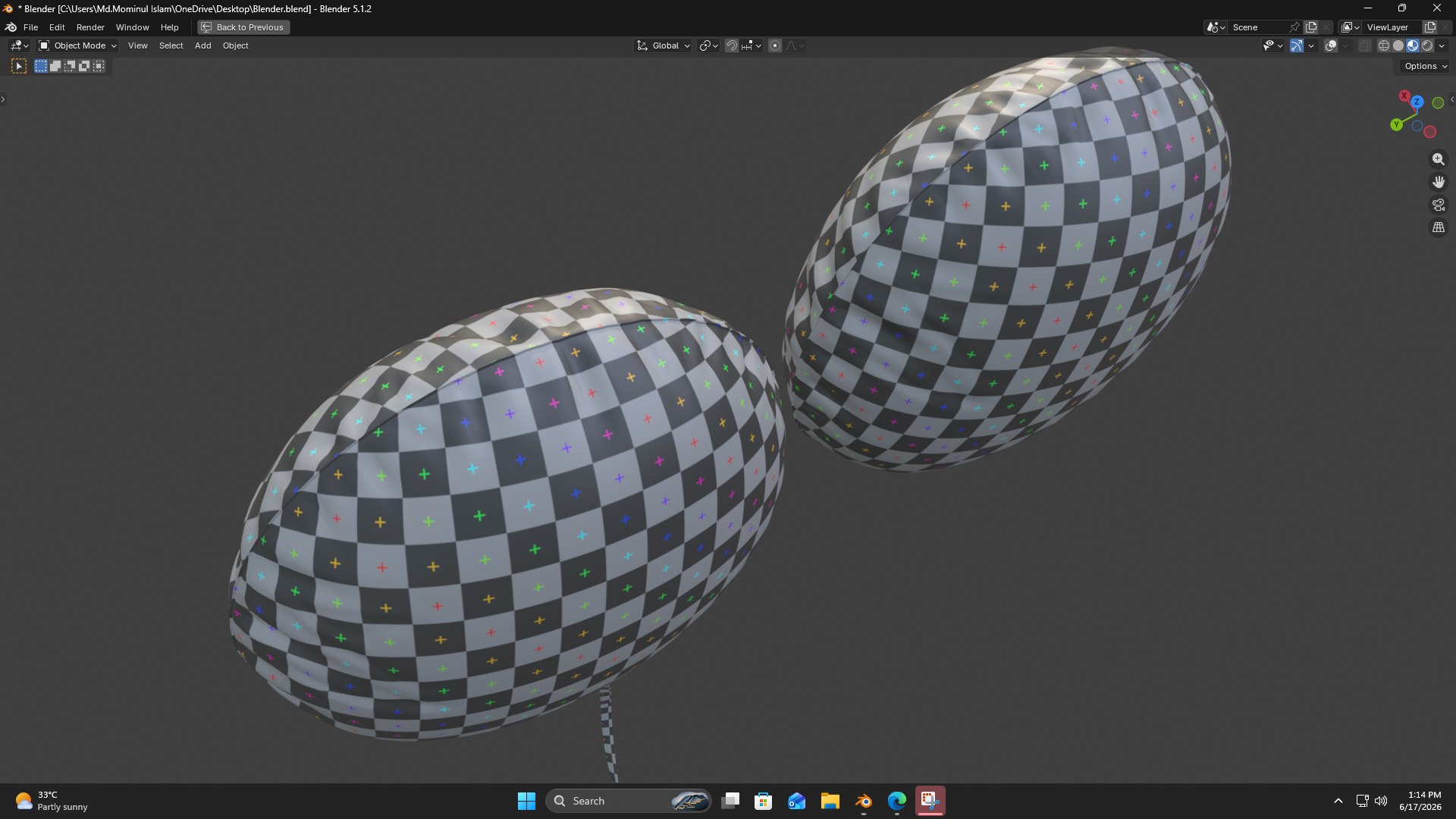Viewport: 1456px width, 819px height.
Task: Choose Set a new selection mode
Action: [x=41, y=66]
